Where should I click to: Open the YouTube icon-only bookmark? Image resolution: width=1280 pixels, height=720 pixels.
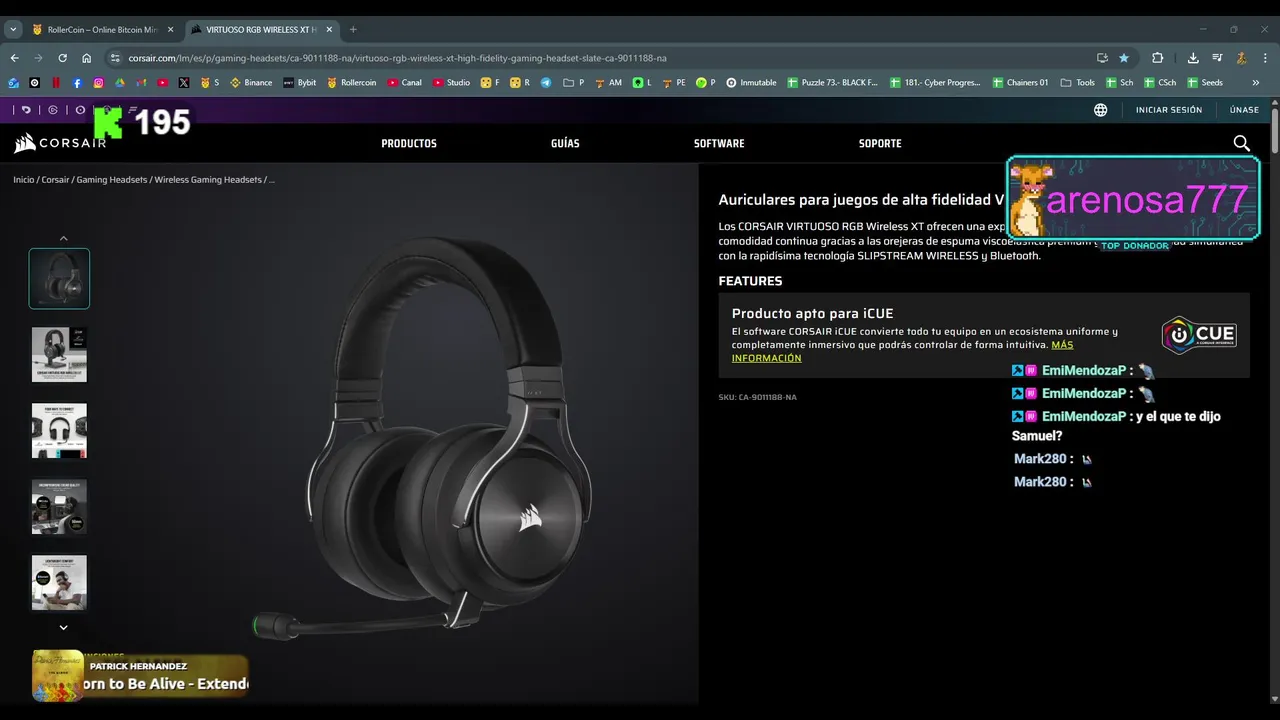pos(163,83)
